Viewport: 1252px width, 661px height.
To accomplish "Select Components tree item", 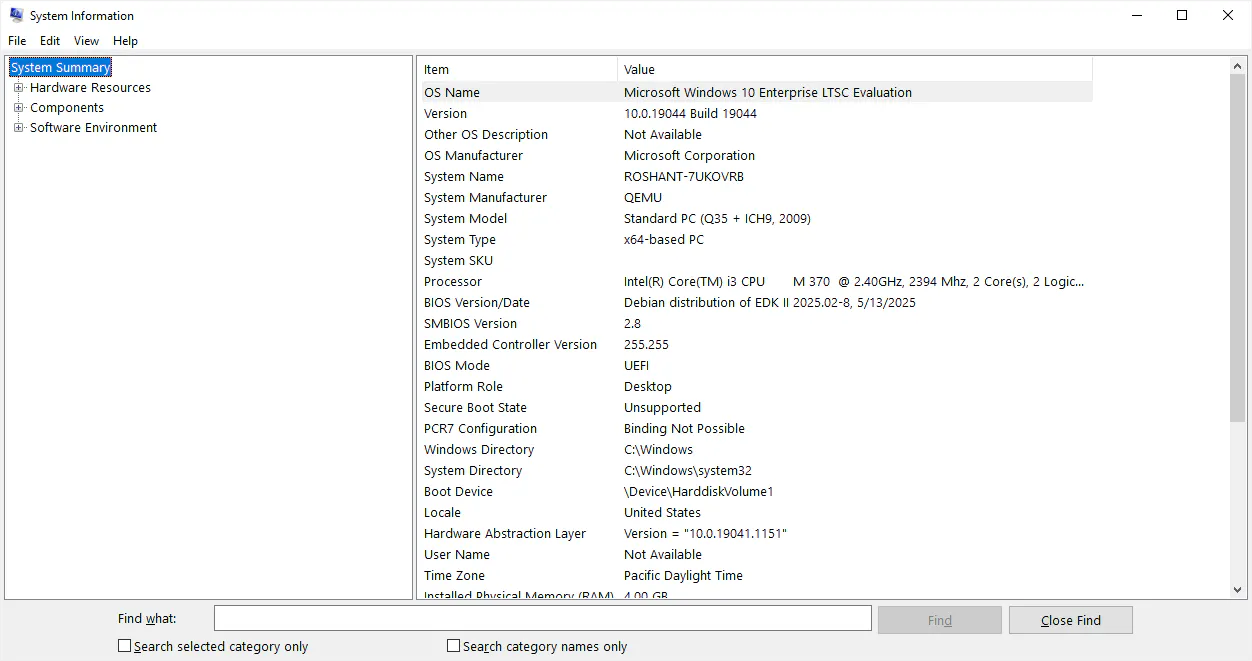I will [67, 107].
